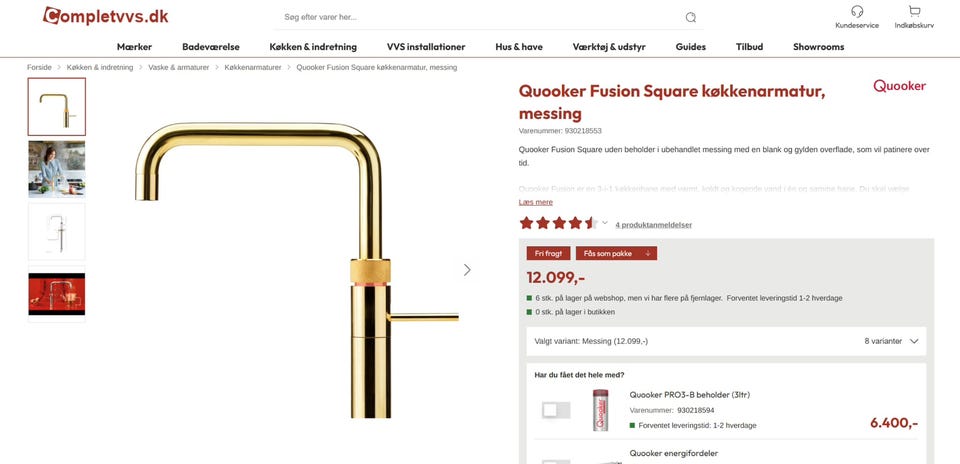960x464 pixels.
Task: Open the Tilbud menu item
Action: click(x=749, y=47)
